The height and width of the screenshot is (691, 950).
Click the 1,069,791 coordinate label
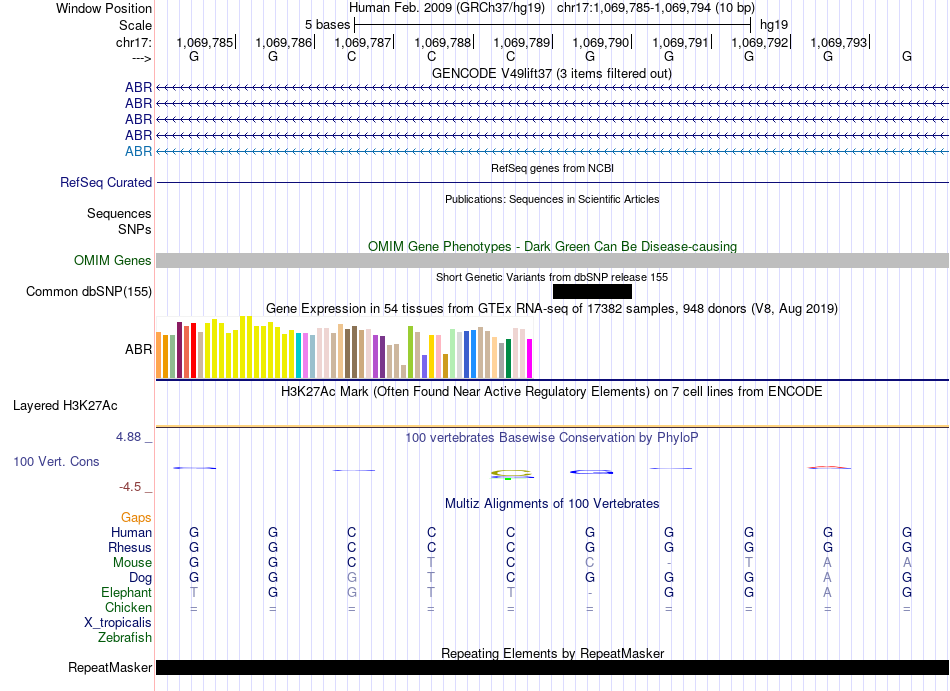(x=680, y=42)
